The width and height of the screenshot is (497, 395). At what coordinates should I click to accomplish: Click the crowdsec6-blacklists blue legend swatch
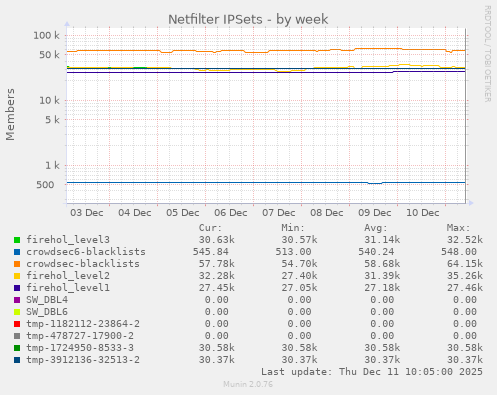pyautogui.click(x=17, y=252)
